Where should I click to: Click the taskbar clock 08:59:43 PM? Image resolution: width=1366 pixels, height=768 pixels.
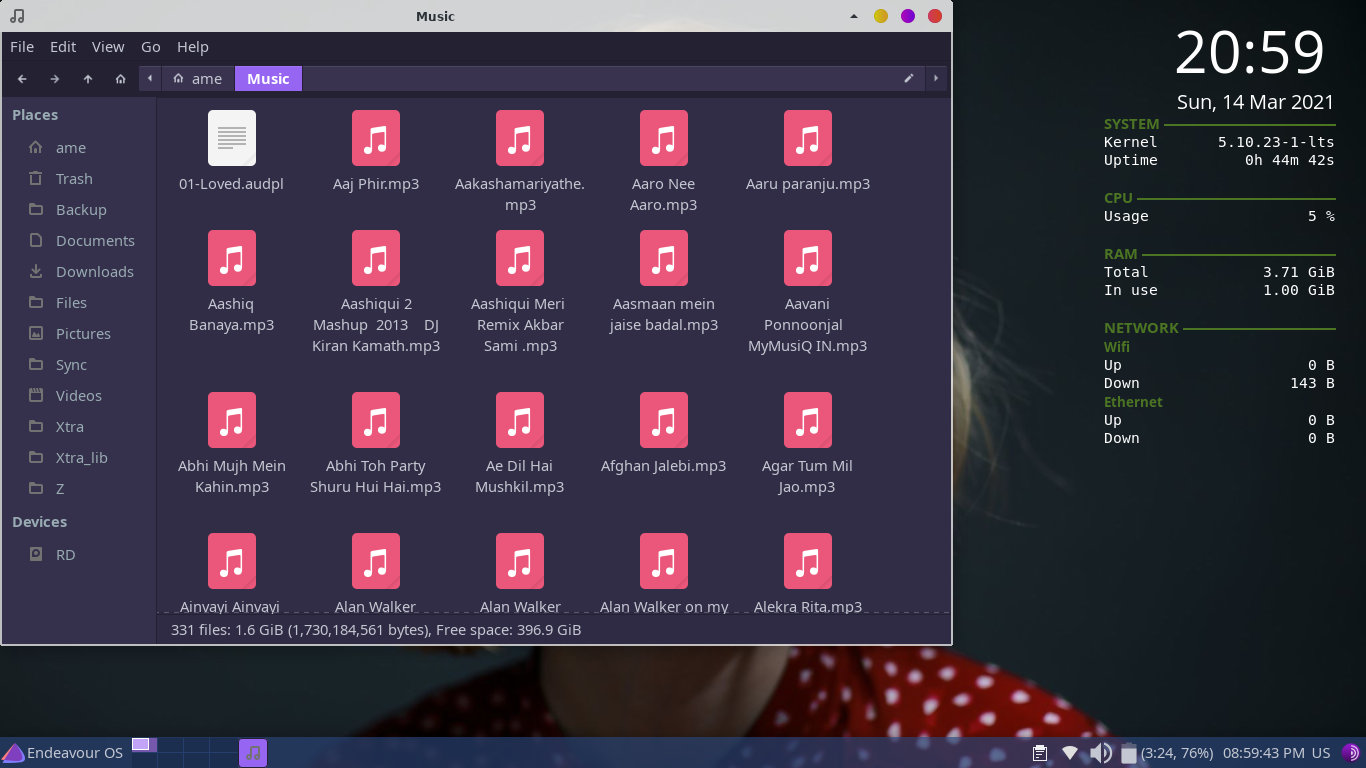pos(1263,753)
